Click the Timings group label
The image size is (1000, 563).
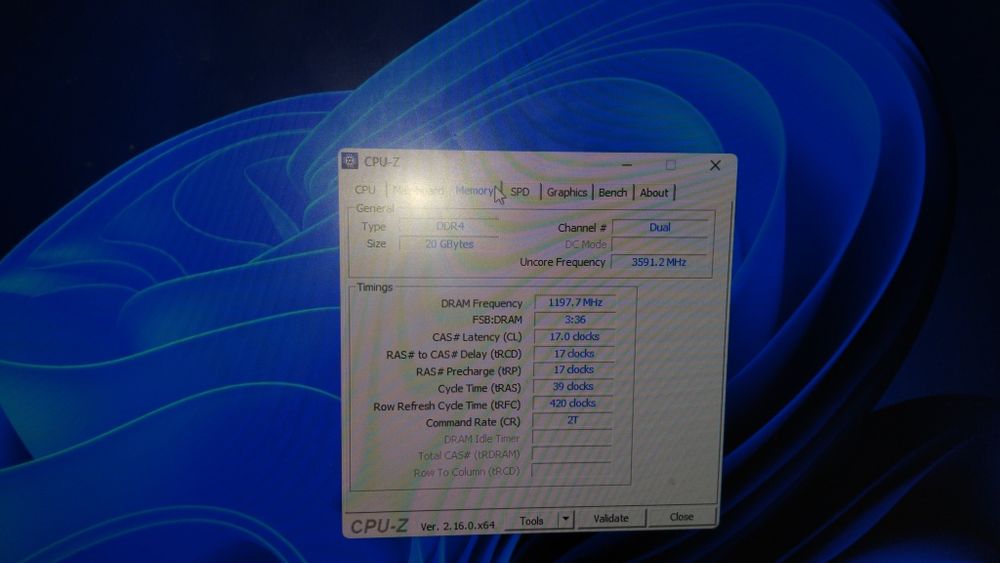coord(374,287)
